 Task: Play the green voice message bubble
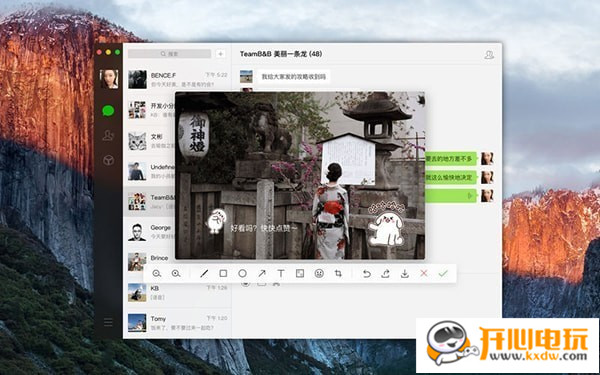click(x=451, y=196)
